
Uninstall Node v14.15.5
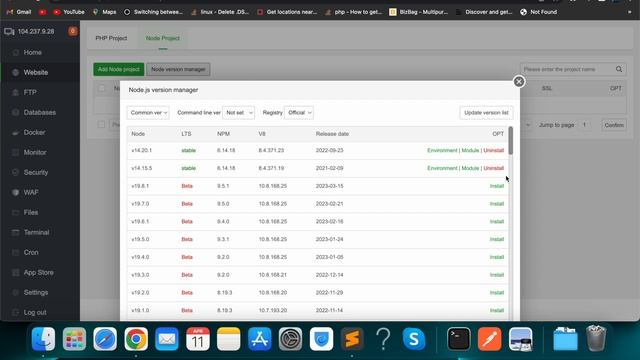pyautogui.click(x=493, y=168)
